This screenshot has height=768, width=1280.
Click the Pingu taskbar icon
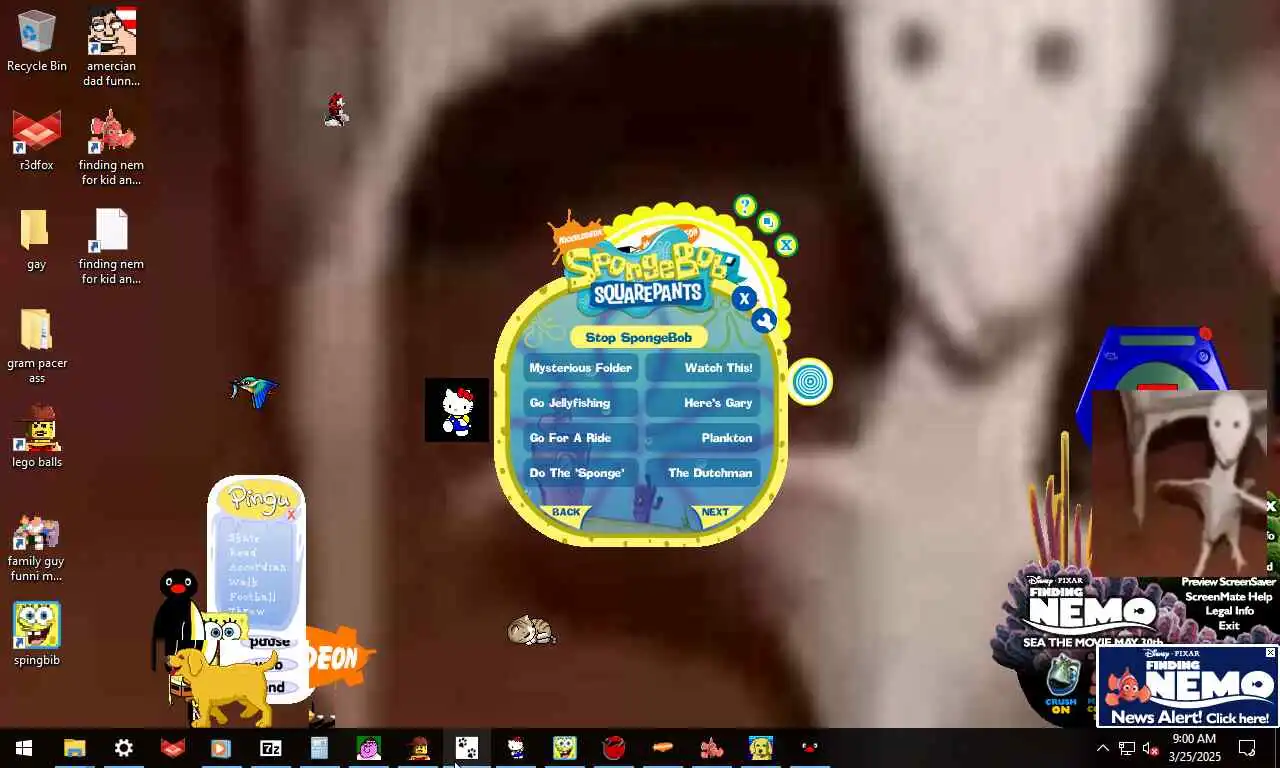click(810, 748)
